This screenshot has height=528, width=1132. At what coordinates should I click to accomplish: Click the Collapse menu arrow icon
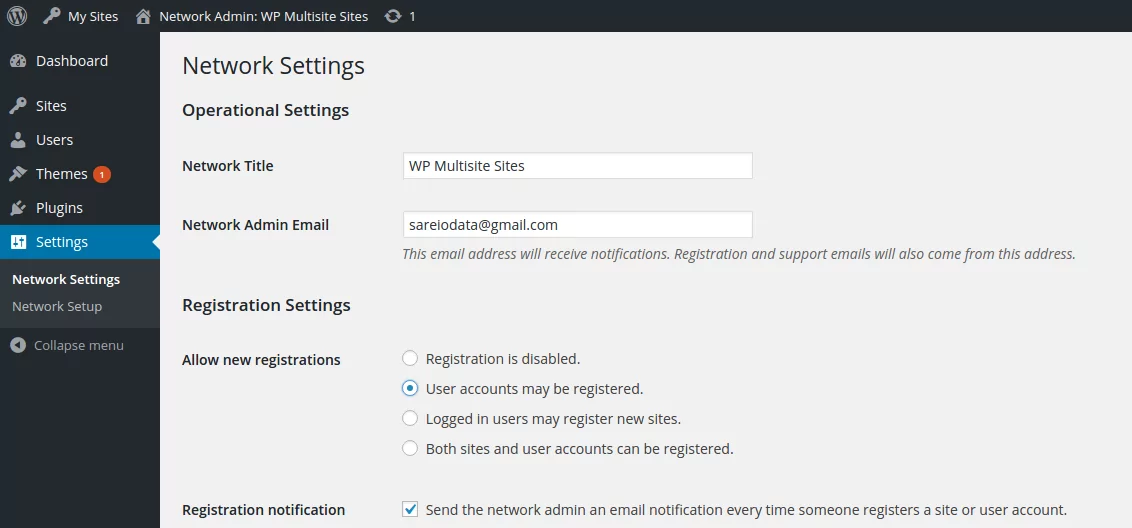pyautogui.click(x=18, y=346)
